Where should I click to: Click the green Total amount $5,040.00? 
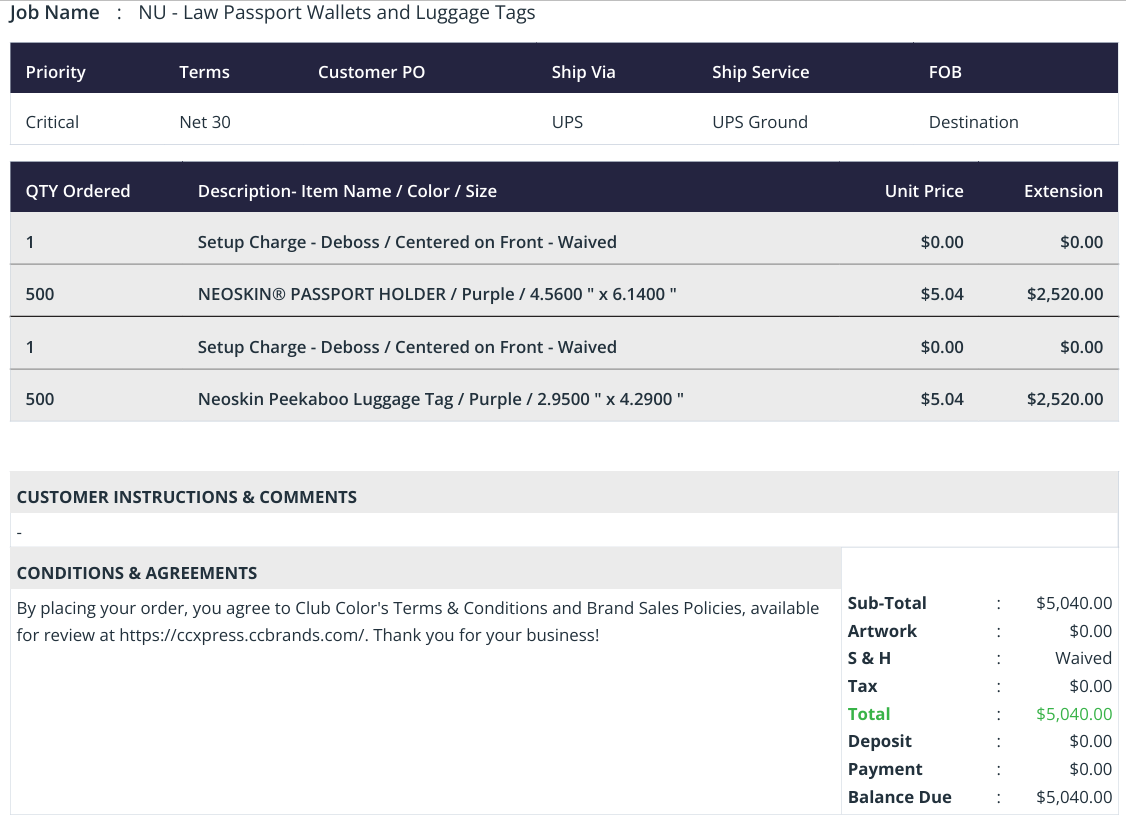(1074, 715)
